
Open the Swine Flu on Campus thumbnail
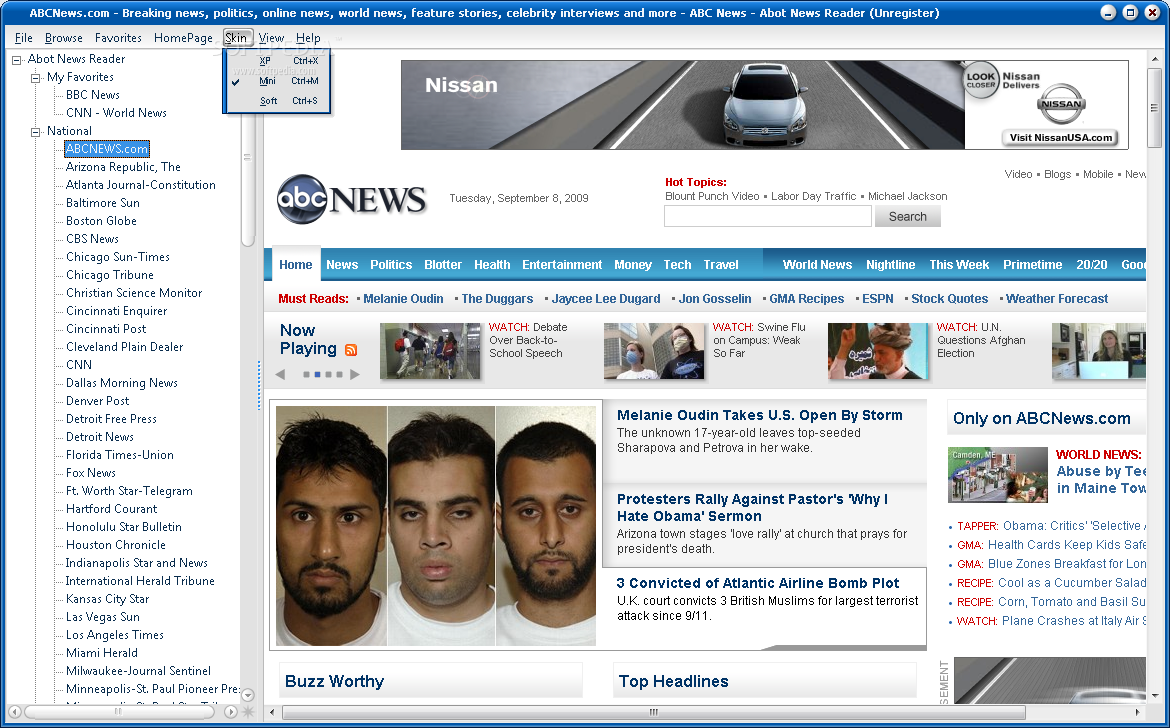[x=654, y=351]
